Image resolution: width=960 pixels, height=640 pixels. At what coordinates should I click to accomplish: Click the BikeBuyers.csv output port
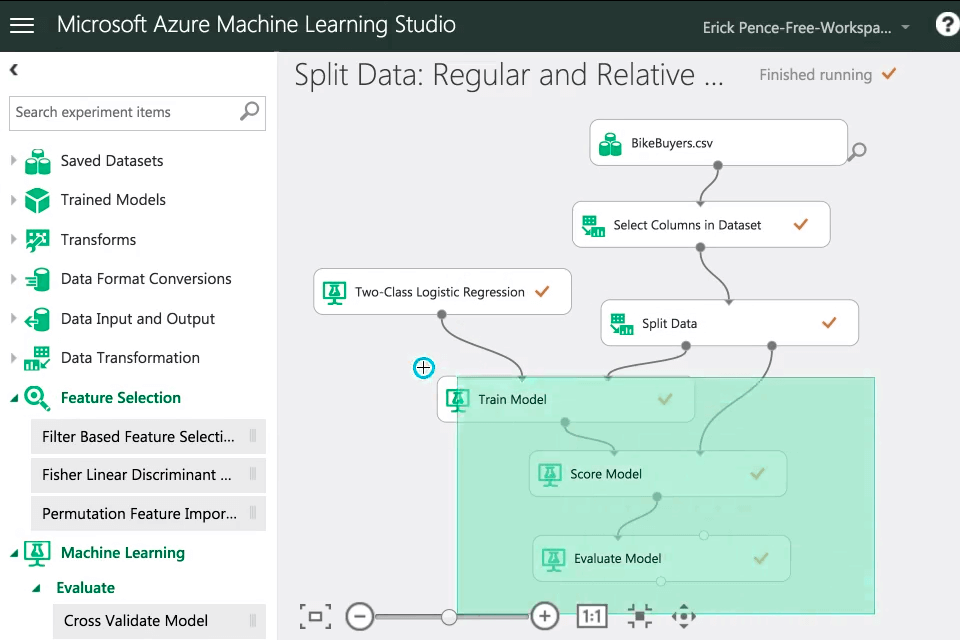point(718,165)
